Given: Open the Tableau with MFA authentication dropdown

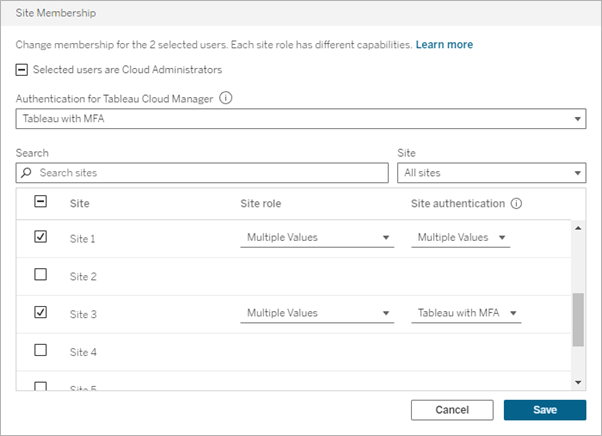Looking at the screenshot, I should 301,120.
